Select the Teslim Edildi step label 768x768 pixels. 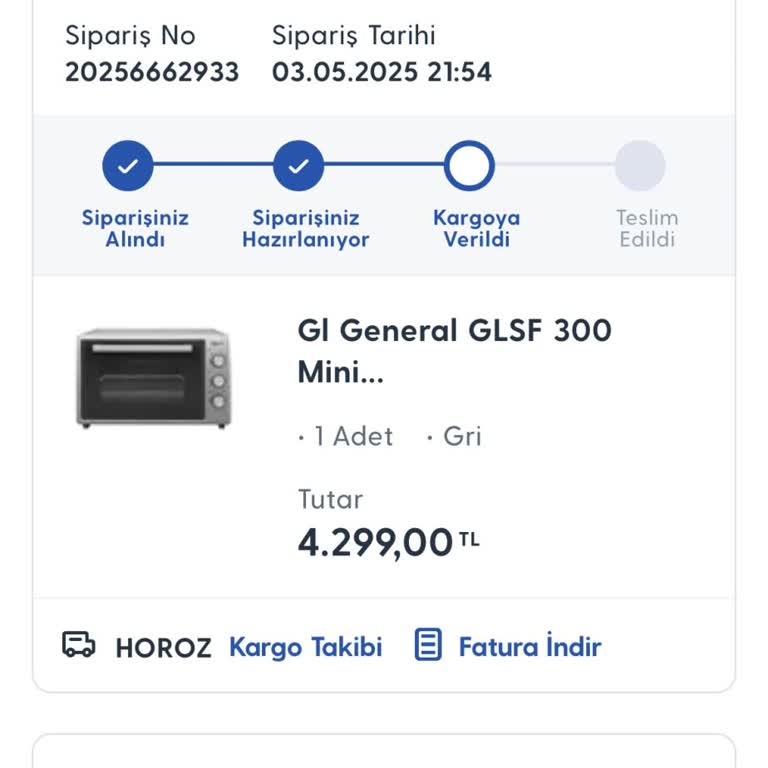tap(647, 229)
